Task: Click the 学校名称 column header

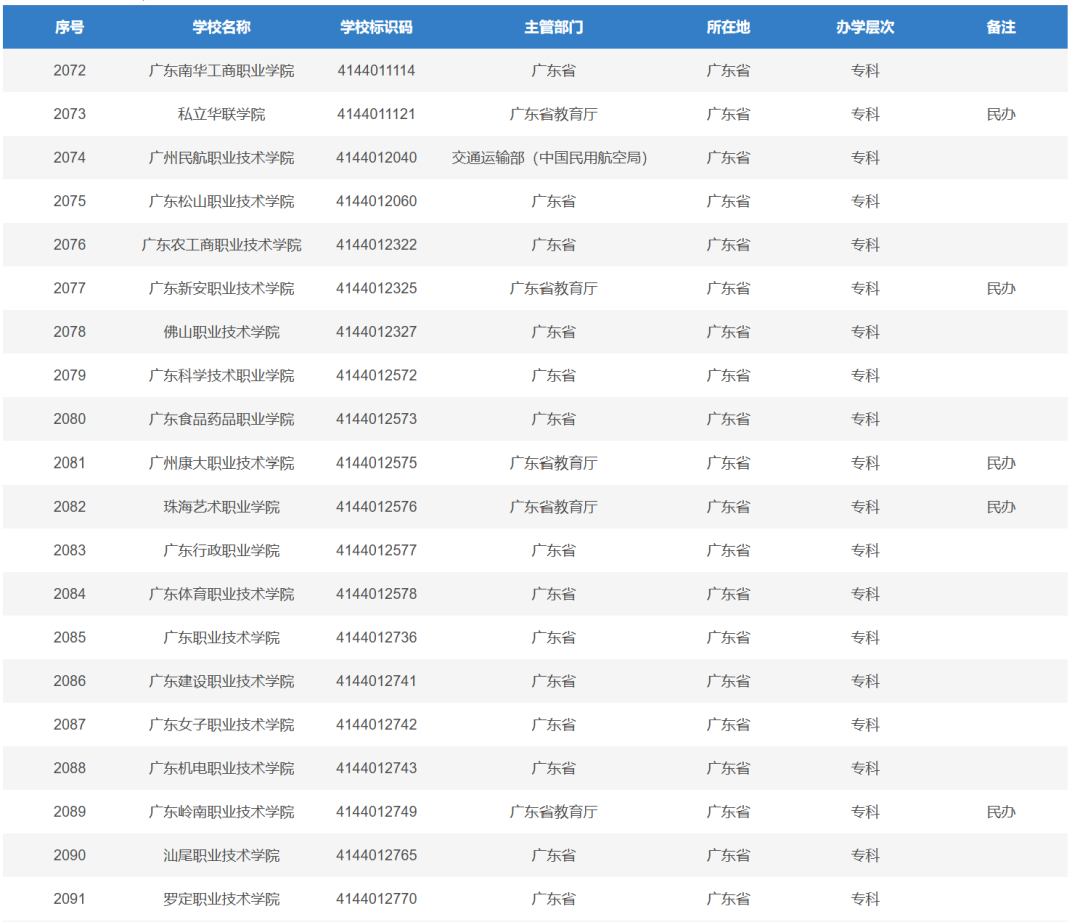Action: [221, 27]
